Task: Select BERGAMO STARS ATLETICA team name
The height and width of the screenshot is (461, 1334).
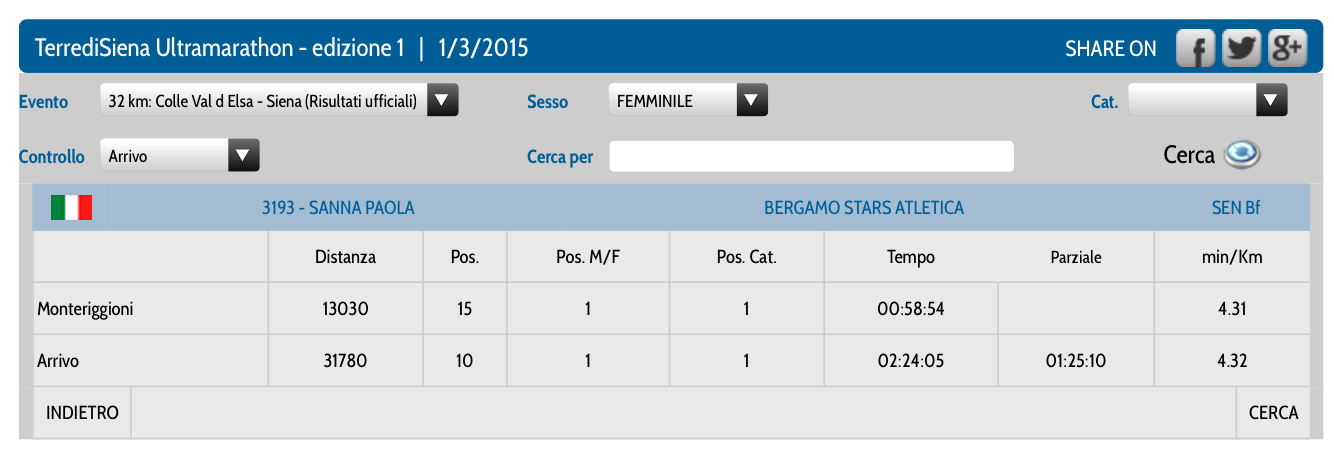Action: [x=864, y=208]
